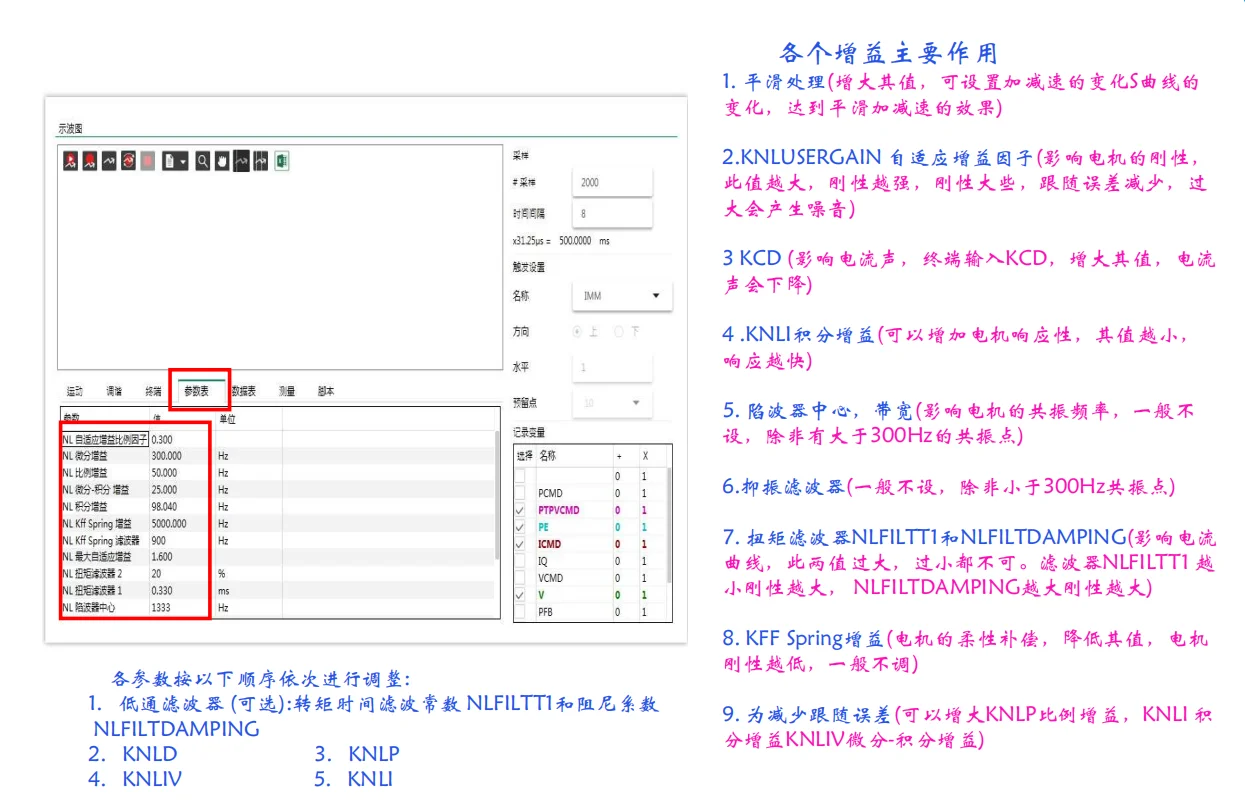Click the refresh/re-record scope icon
Screen dimensions: 1245x805
[128, 160]
